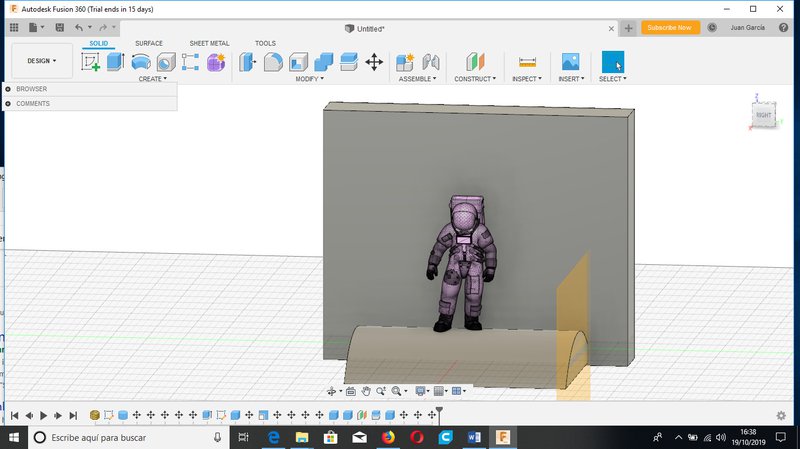Select the Revolve tool
800x449 pixels.
click(x=141, y=62)
